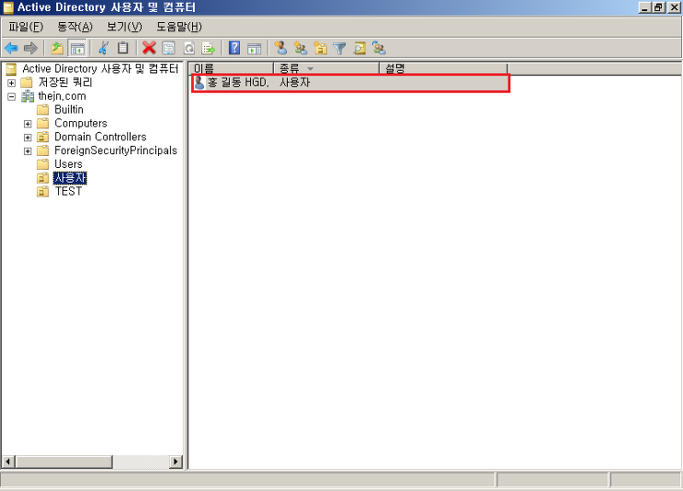The image size is (683, 491).
Task: Toggle the show/hide console tree icon
Action: click(78, 48)
